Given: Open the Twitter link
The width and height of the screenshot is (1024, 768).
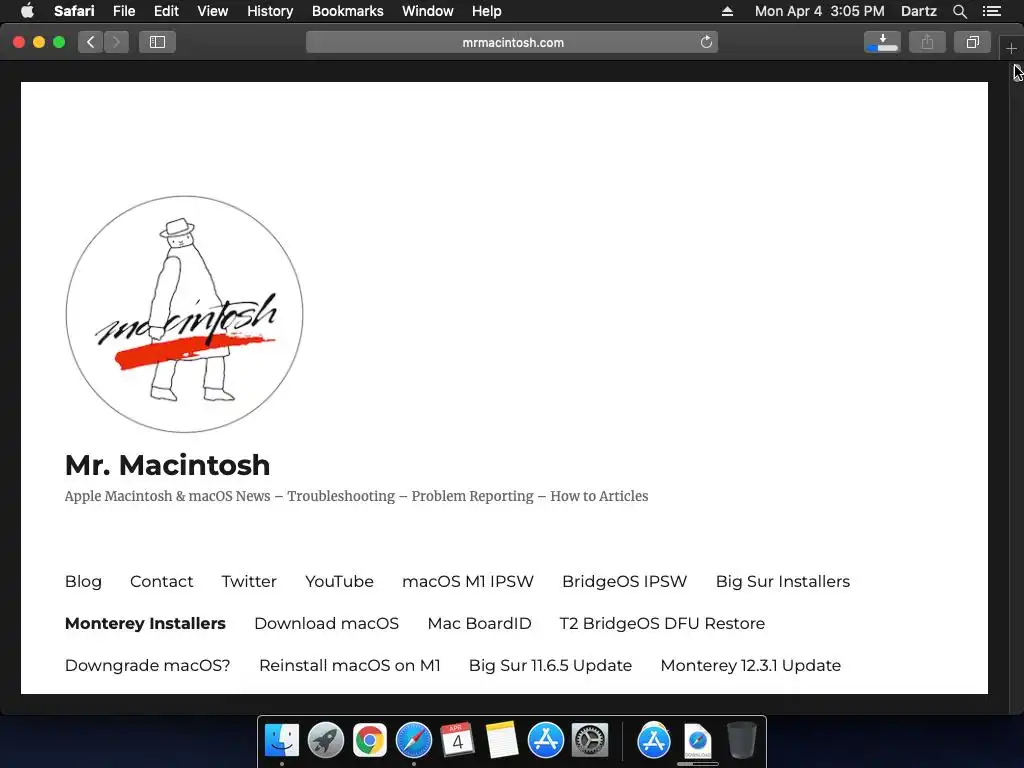Looking at the screenshot, I should pyautogui.click(x=249, y=581).
